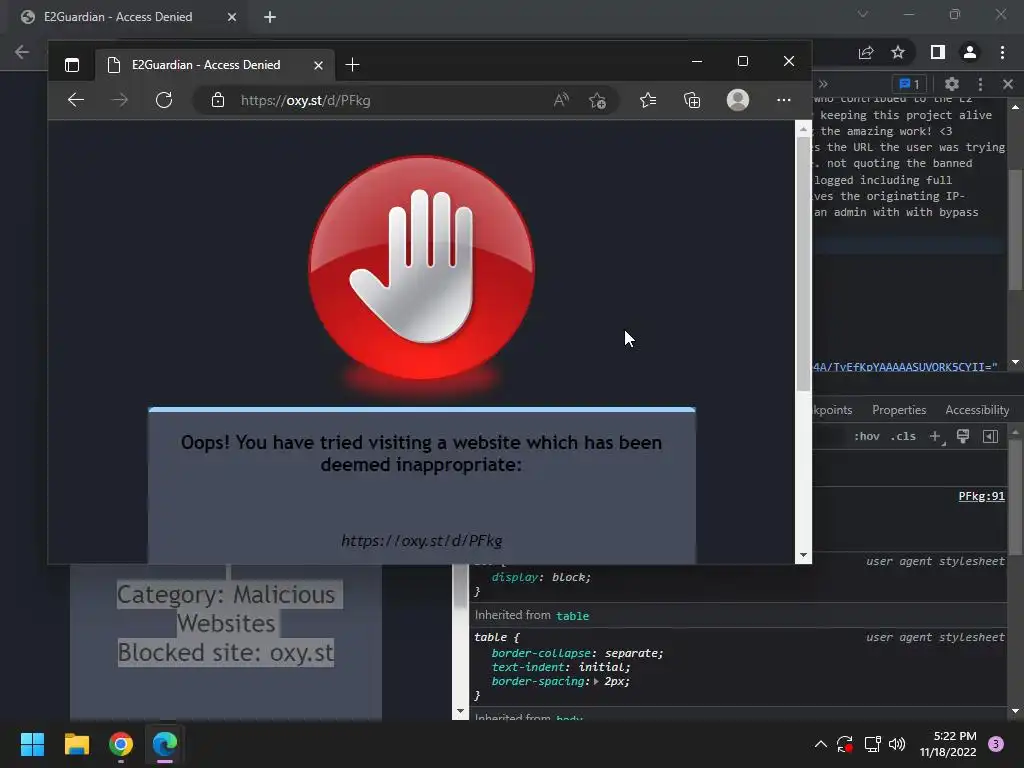Add new style rule plus icon
Screen dimensions: 1024x768
[x=936, y=436]
